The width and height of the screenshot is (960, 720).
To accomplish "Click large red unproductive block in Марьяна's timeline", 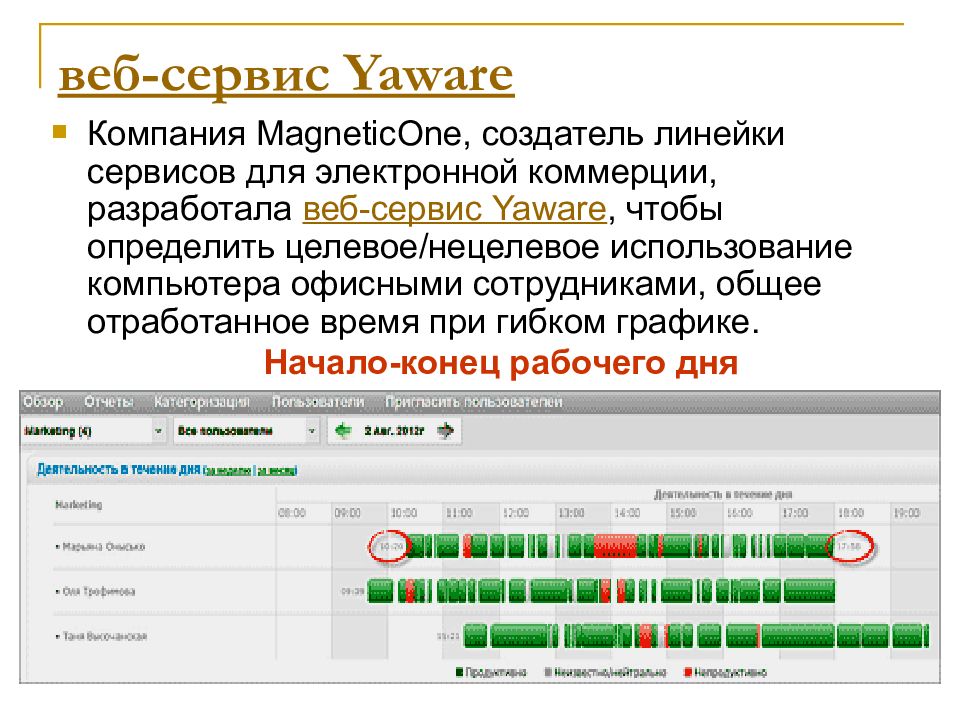I will point(615,546).
